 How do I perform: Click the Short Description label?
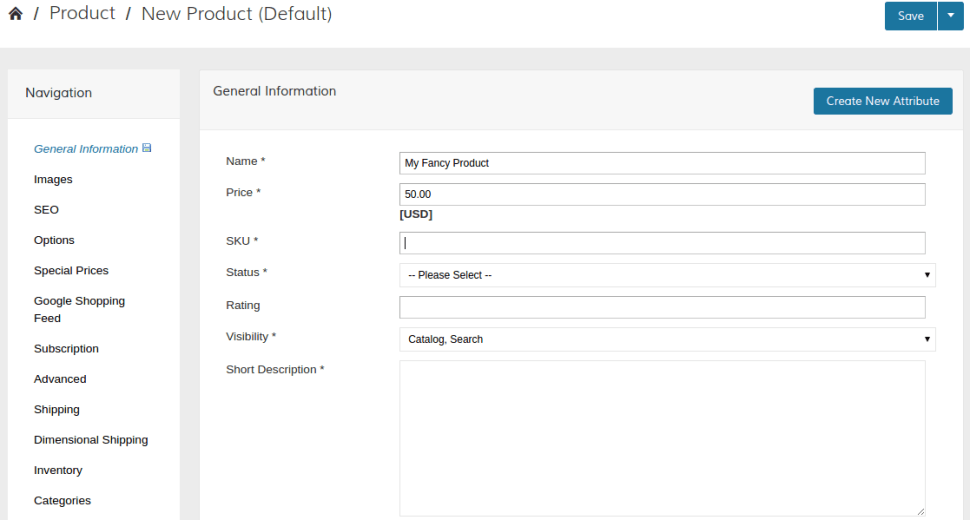[275, 369]
